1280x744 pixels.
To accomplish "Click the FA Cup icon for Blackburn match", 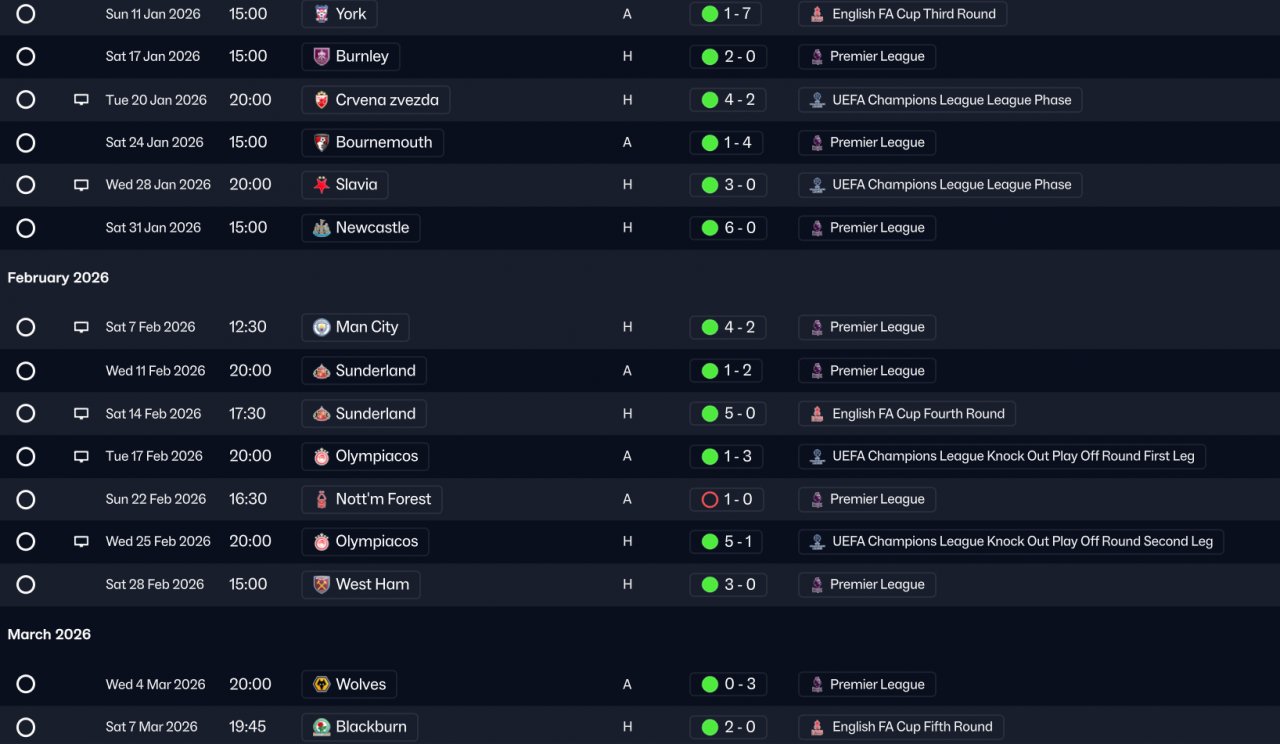I will [817, 727].
